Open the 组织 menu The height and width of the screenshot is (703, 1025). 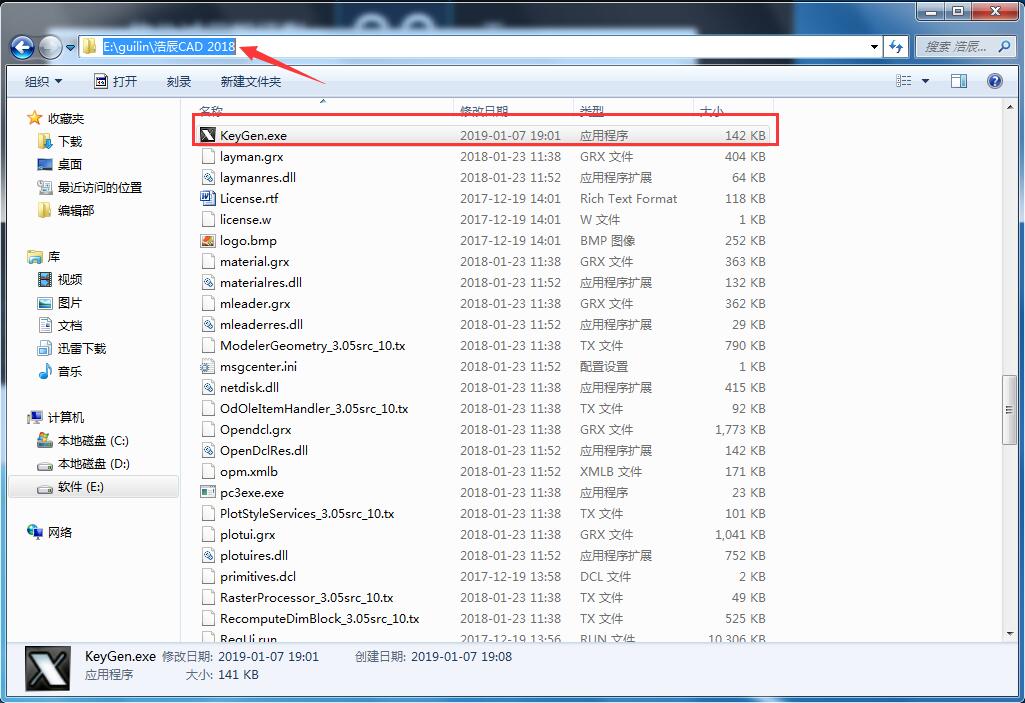pyautogui.click(x=44, y=81)
